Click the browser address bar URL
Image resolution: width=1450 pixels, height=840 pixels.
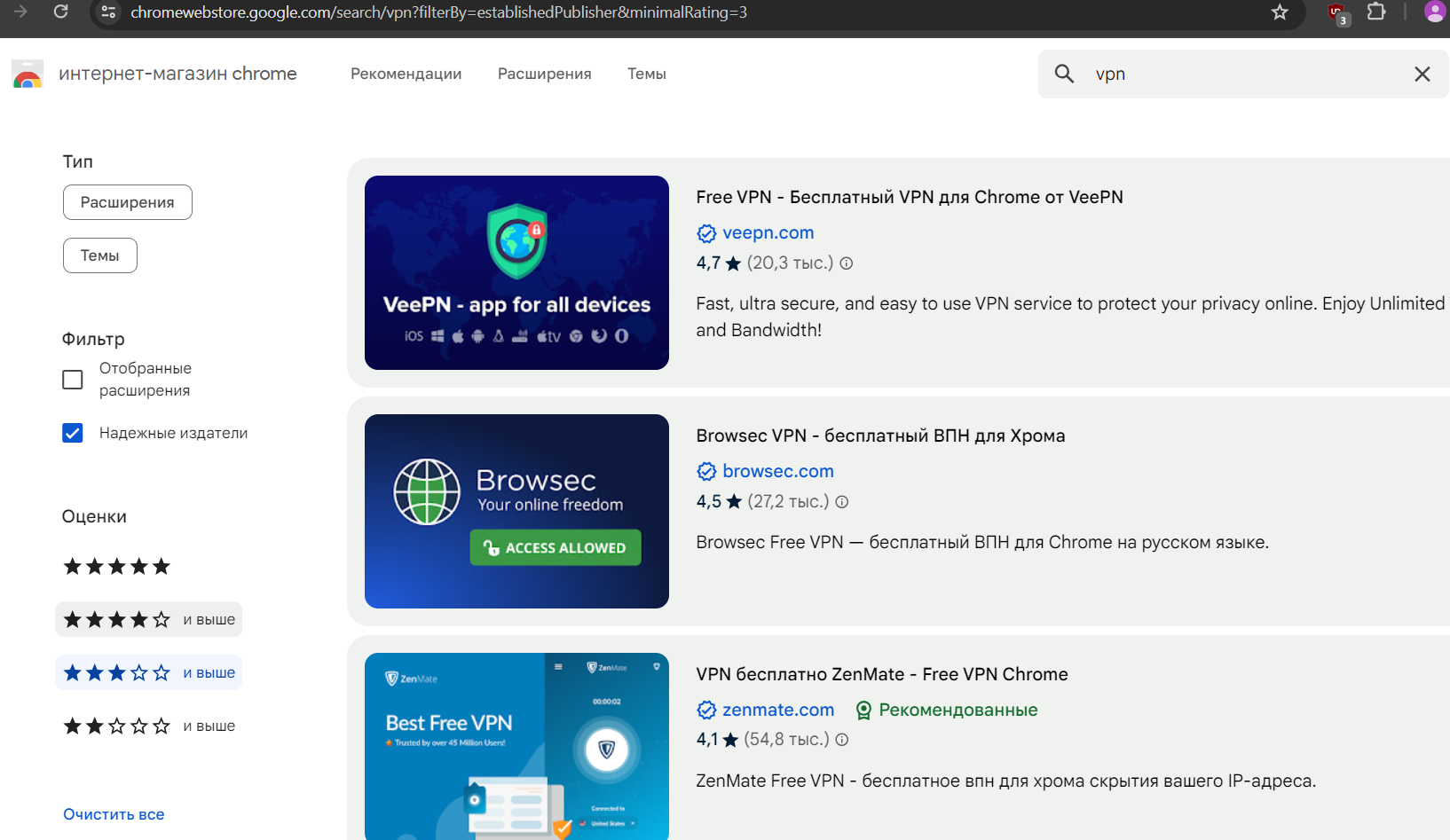coord(438,12)
